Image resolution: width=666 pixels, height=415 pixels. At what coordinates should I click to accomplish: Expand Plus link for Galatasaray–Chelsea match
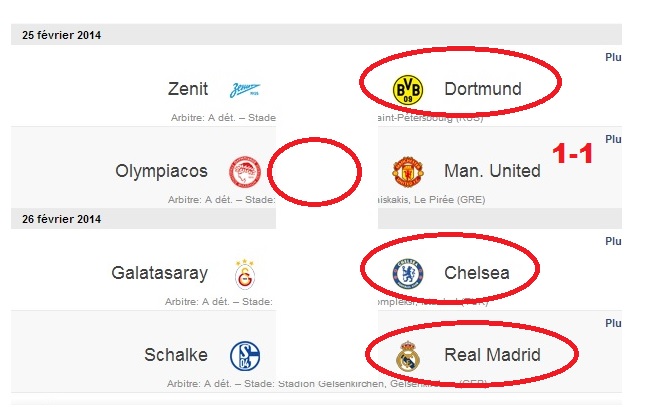point(613,241)
